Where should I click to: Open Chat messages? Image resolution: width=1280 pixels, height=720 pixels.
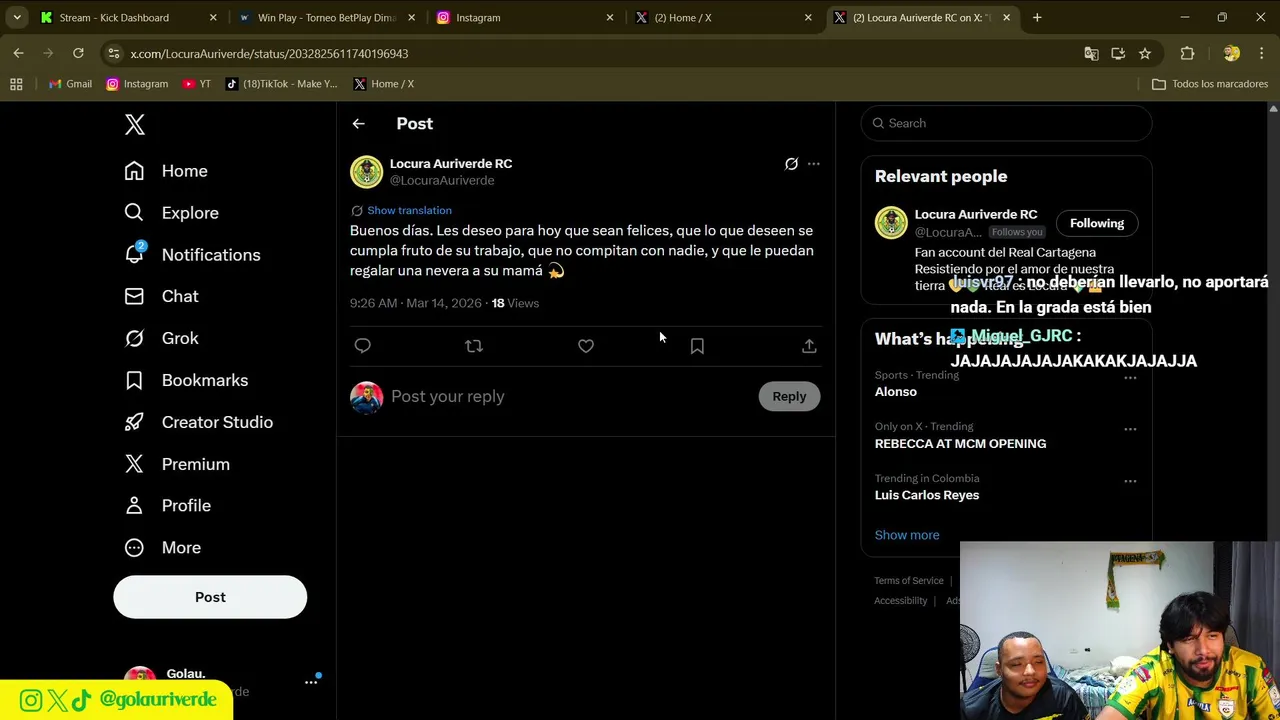[161, 296]
